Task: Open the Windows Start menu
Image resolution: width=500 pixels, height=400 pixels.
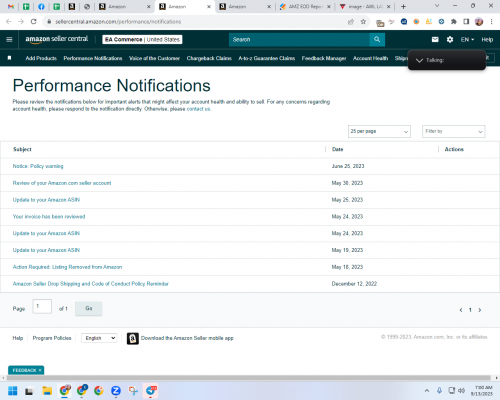Action: pyautogui.click(x=13, y=391)
